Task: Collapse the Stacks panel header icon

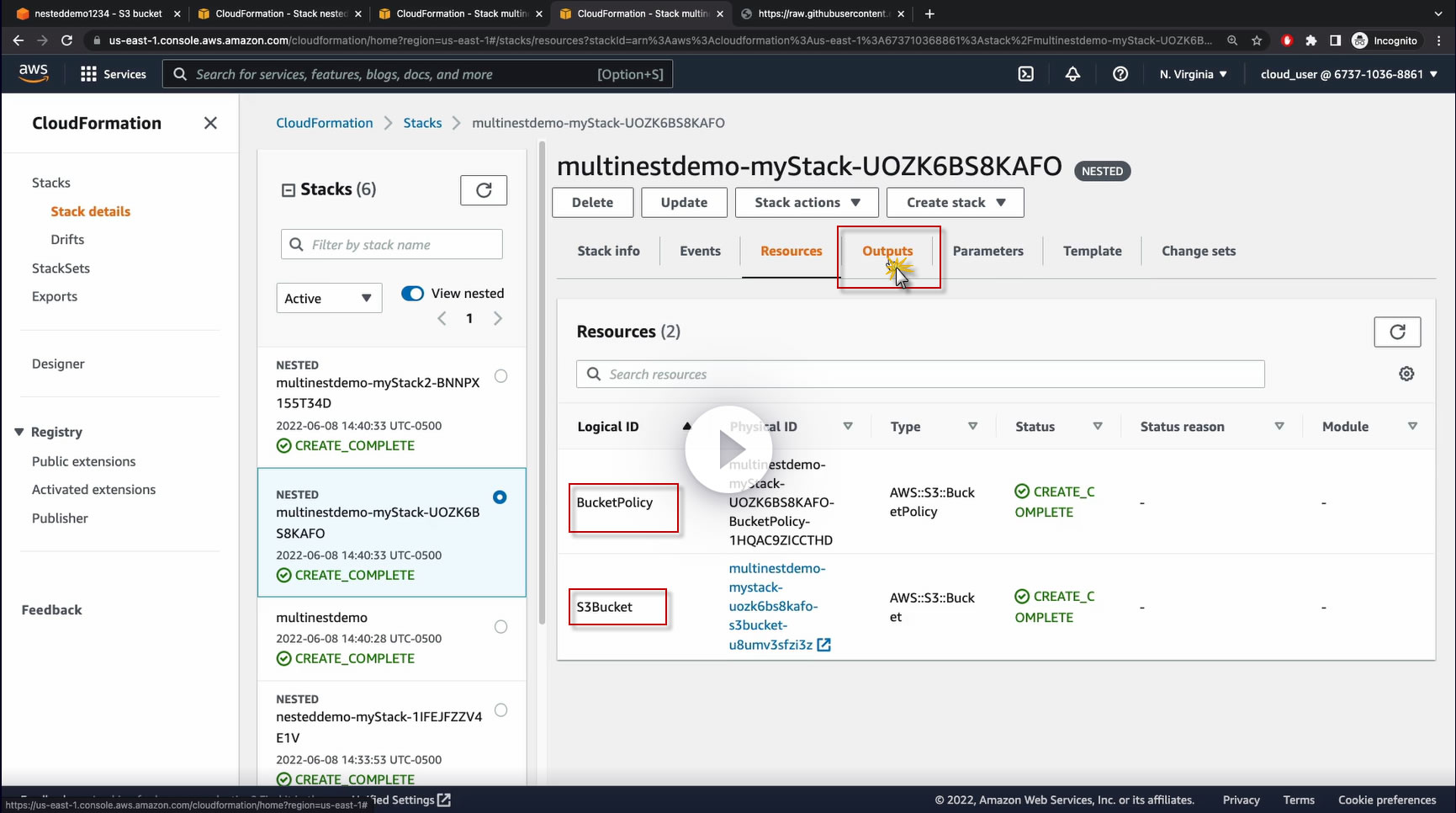Action: 288,190
